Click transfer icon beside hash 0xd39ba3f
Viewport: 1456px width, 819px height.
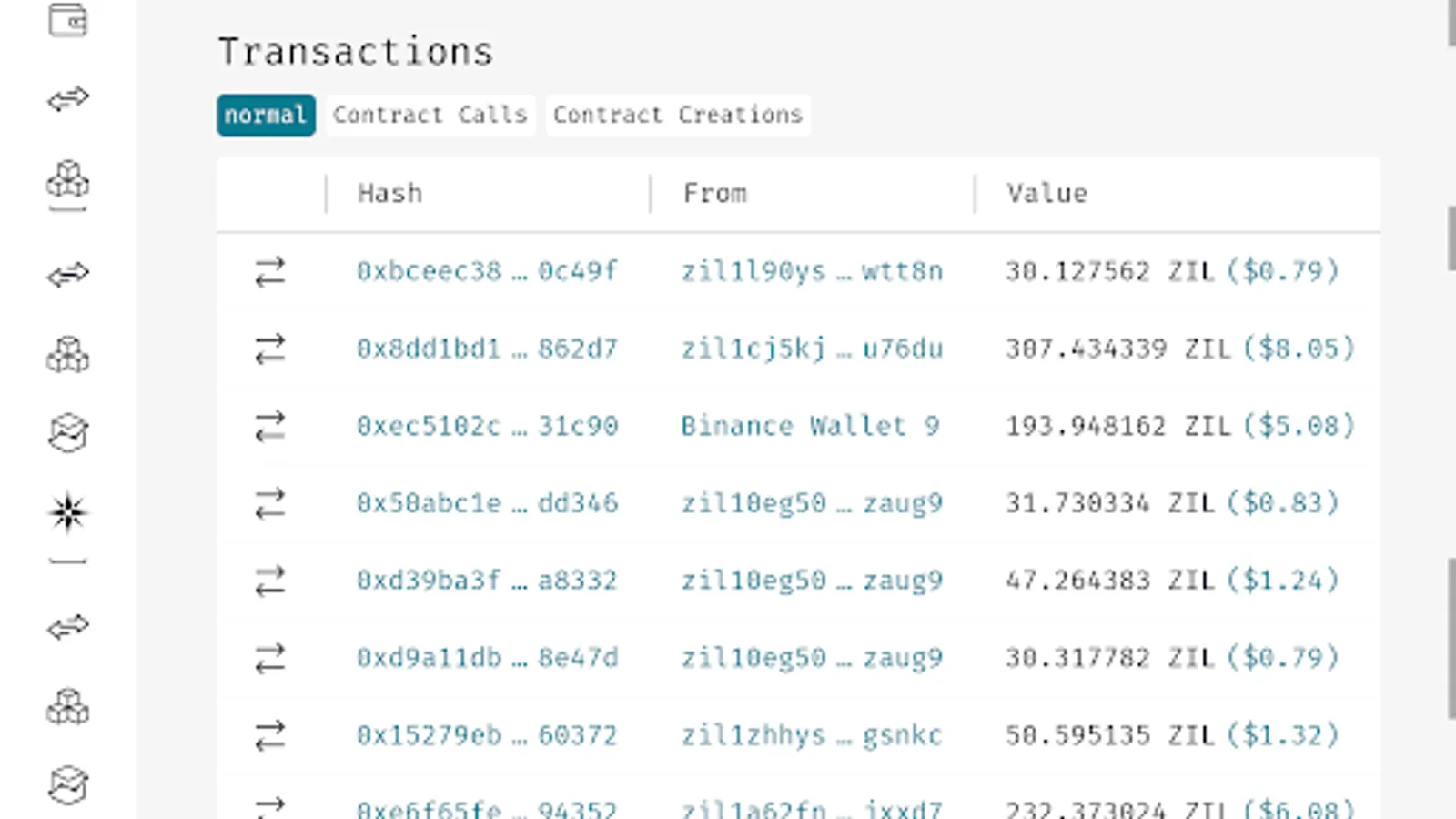(x=270, y=581)
